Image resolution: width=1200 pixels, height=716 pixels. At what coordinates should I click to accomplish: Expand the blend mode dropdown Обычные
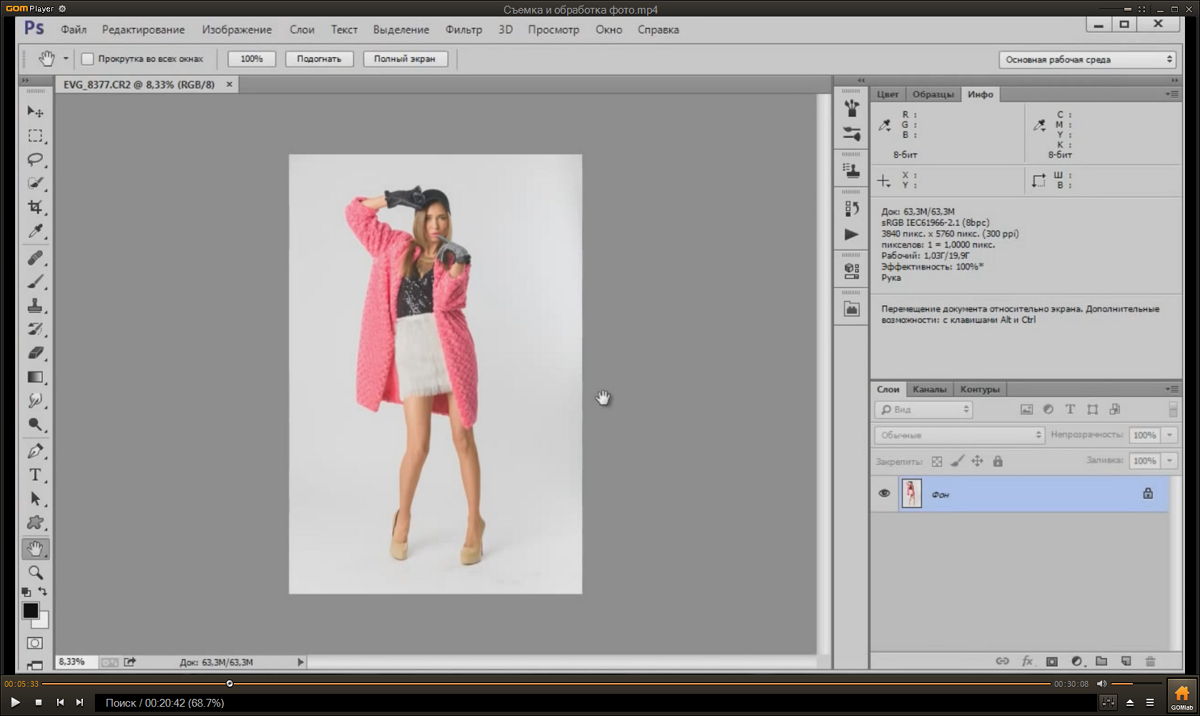click(959, 436)
